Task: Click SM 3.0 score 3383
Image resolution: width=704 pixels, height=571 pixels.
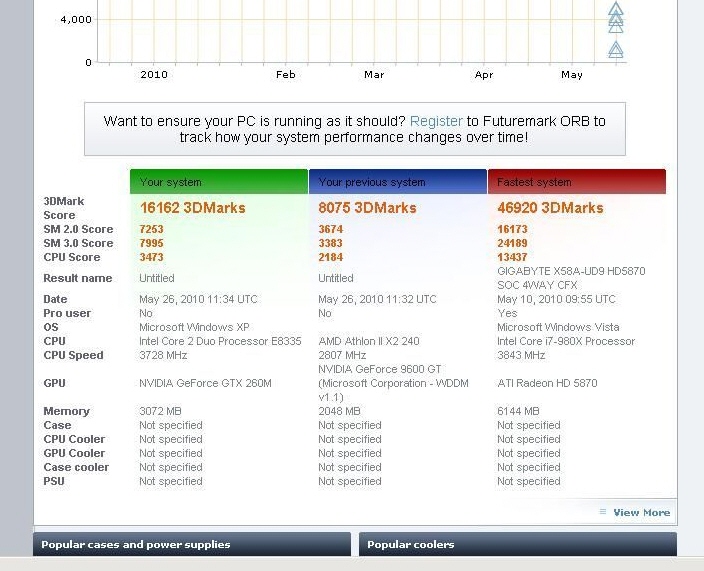Action: coord(330,243)
